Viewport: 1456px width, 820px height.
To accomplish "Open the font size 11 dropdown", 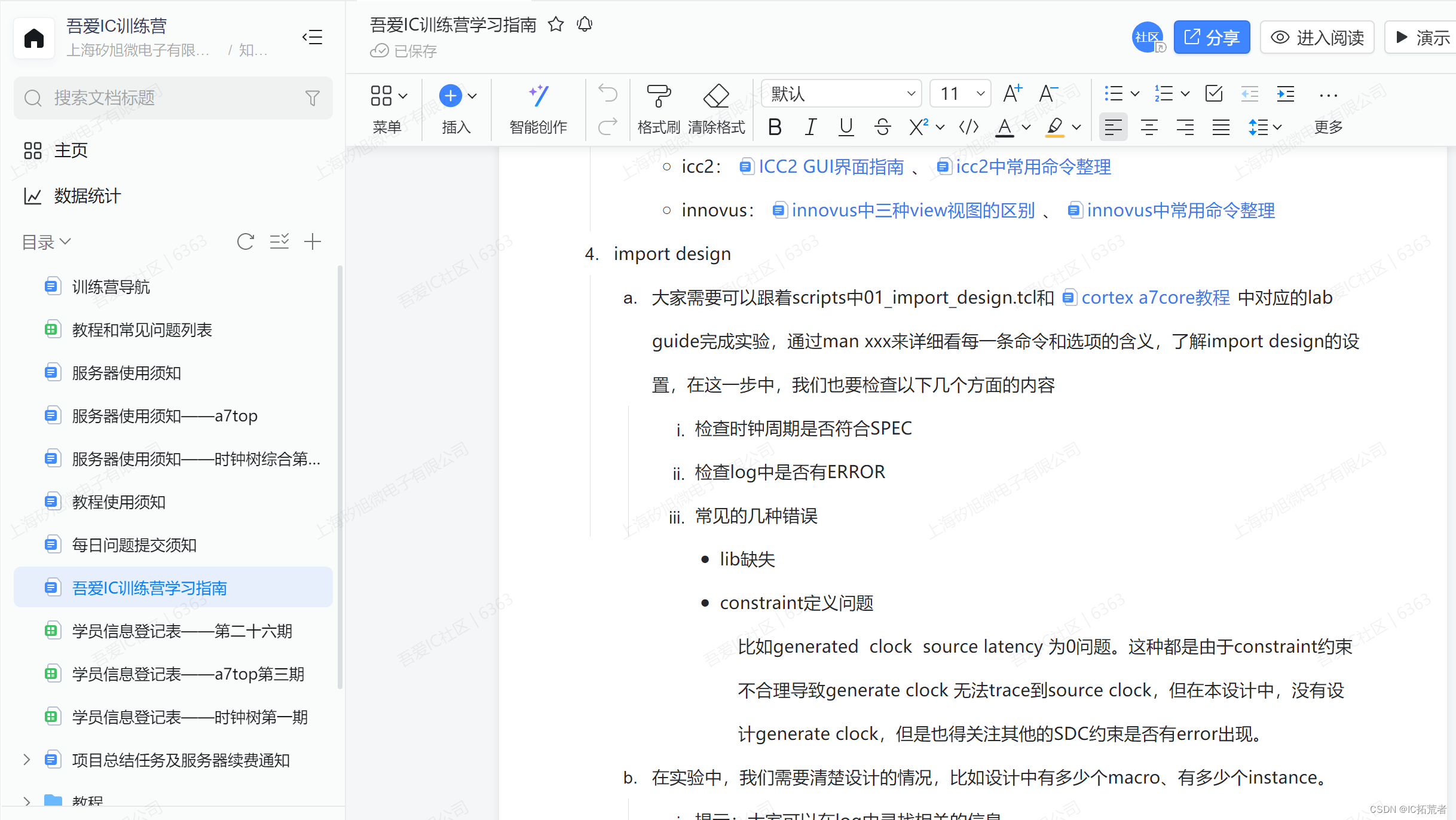I will (961, 94).
